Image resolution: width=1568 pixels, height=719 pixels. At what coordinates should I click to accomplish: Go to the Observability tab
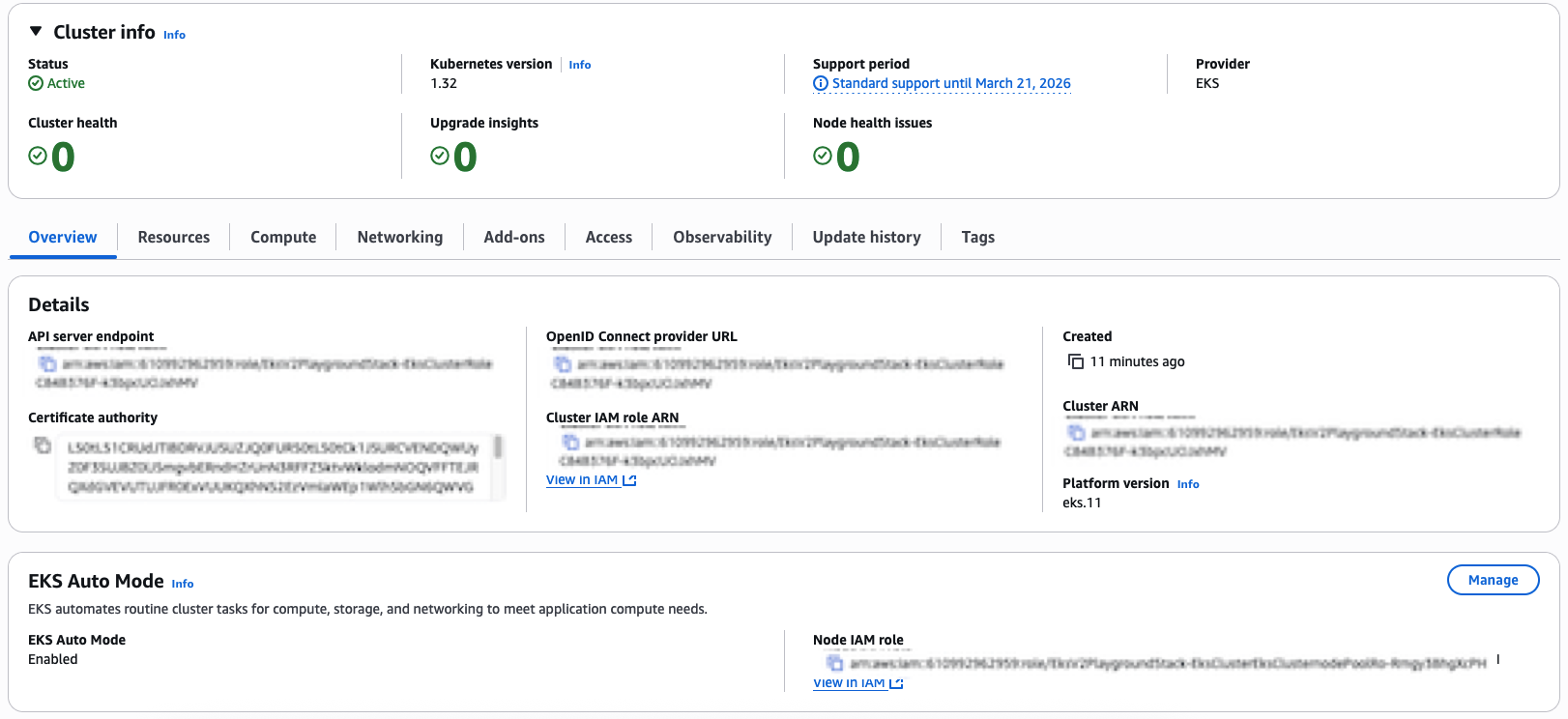point(722,237)
